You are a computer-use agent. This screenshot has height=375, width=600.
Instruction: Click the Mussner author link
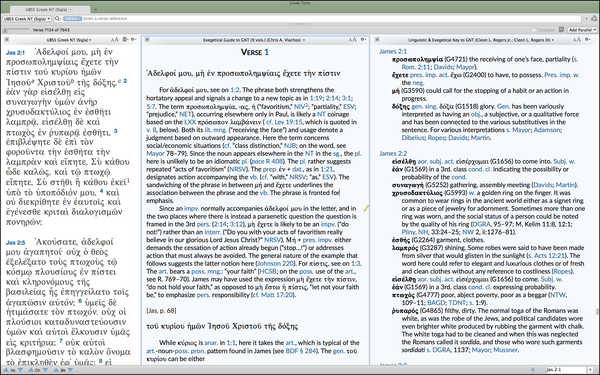click(505, 350)
